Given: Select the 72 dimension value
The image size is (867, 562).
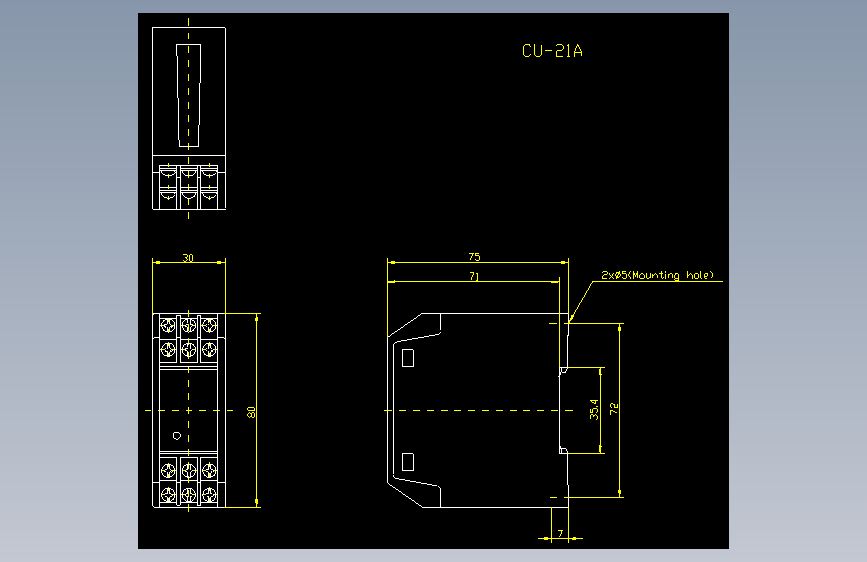Looking at the screenshot, I should point(614,409).
